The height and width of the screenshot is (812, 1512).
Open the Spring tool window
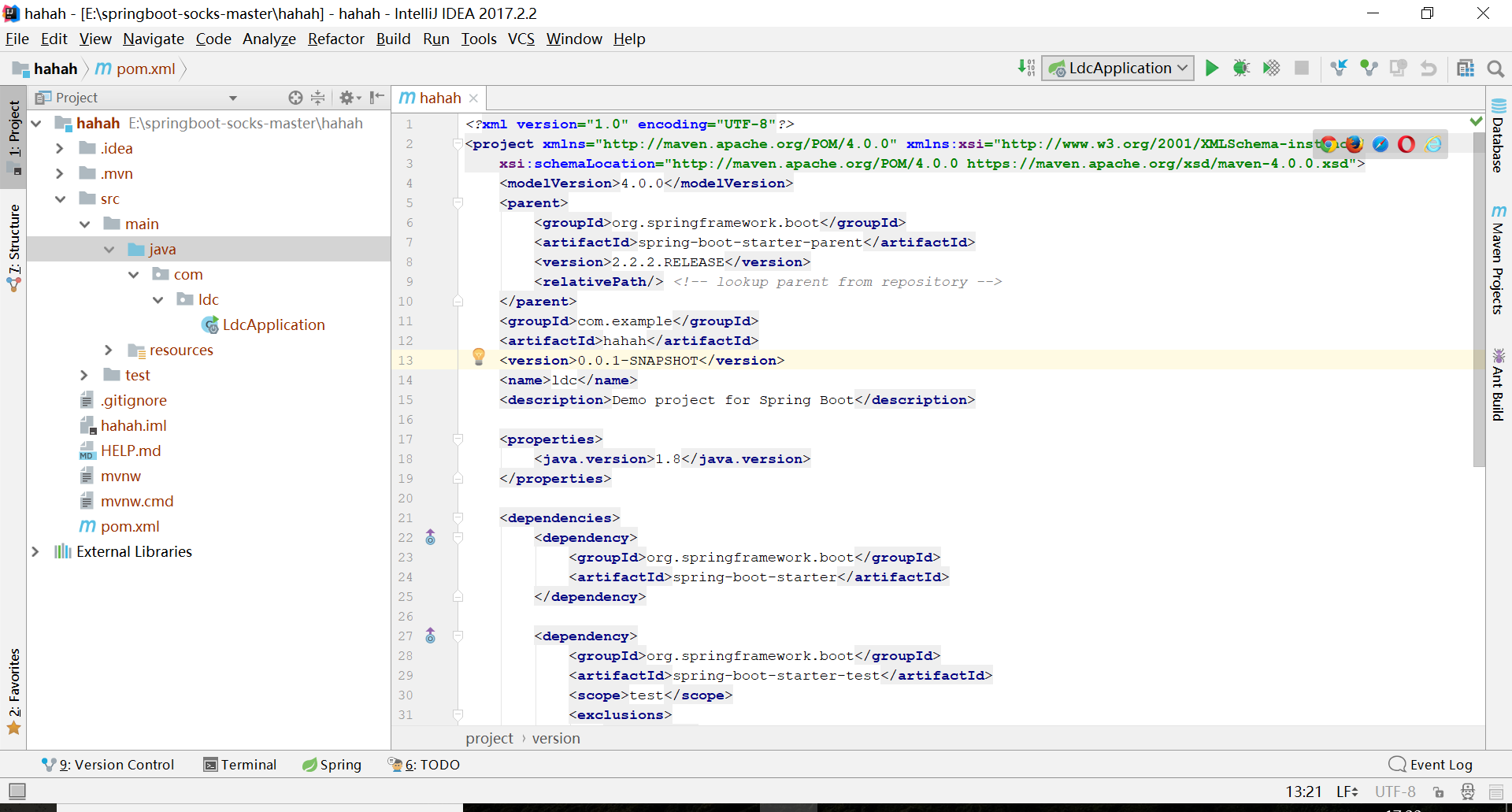click(x=332, y=764)
